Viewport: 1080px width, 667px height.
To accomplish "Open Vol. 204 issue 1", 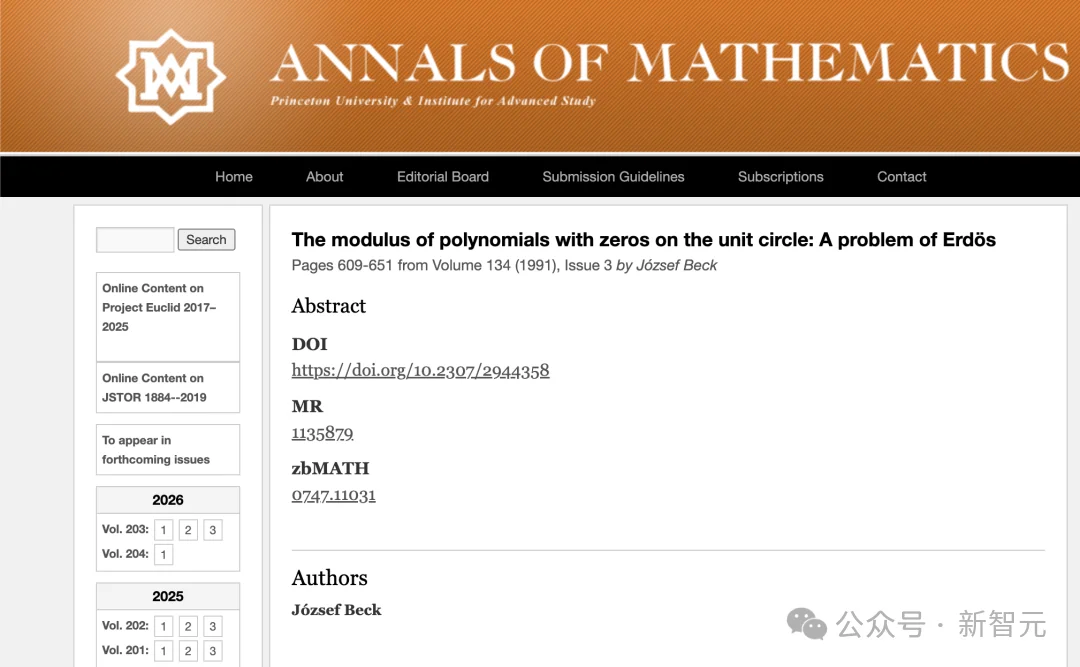I will coord(163,555).
